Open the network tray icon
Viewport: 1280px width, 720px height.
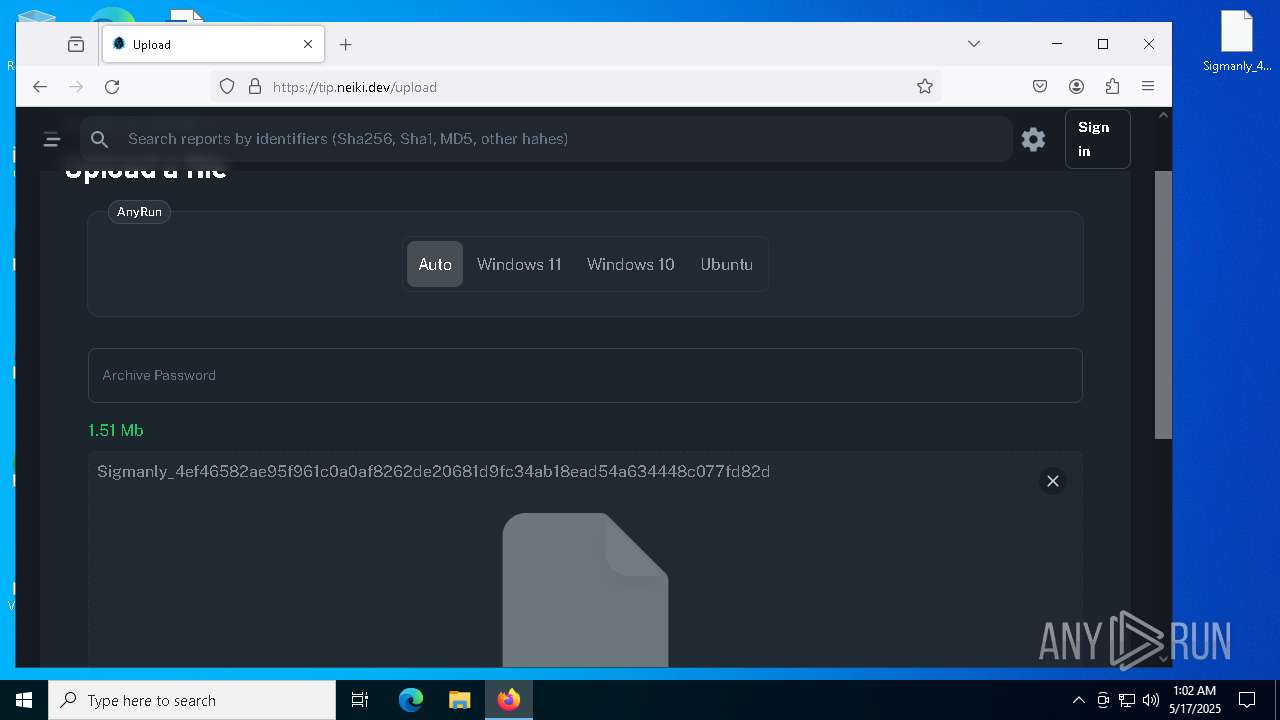click(x=1127, y=700)
